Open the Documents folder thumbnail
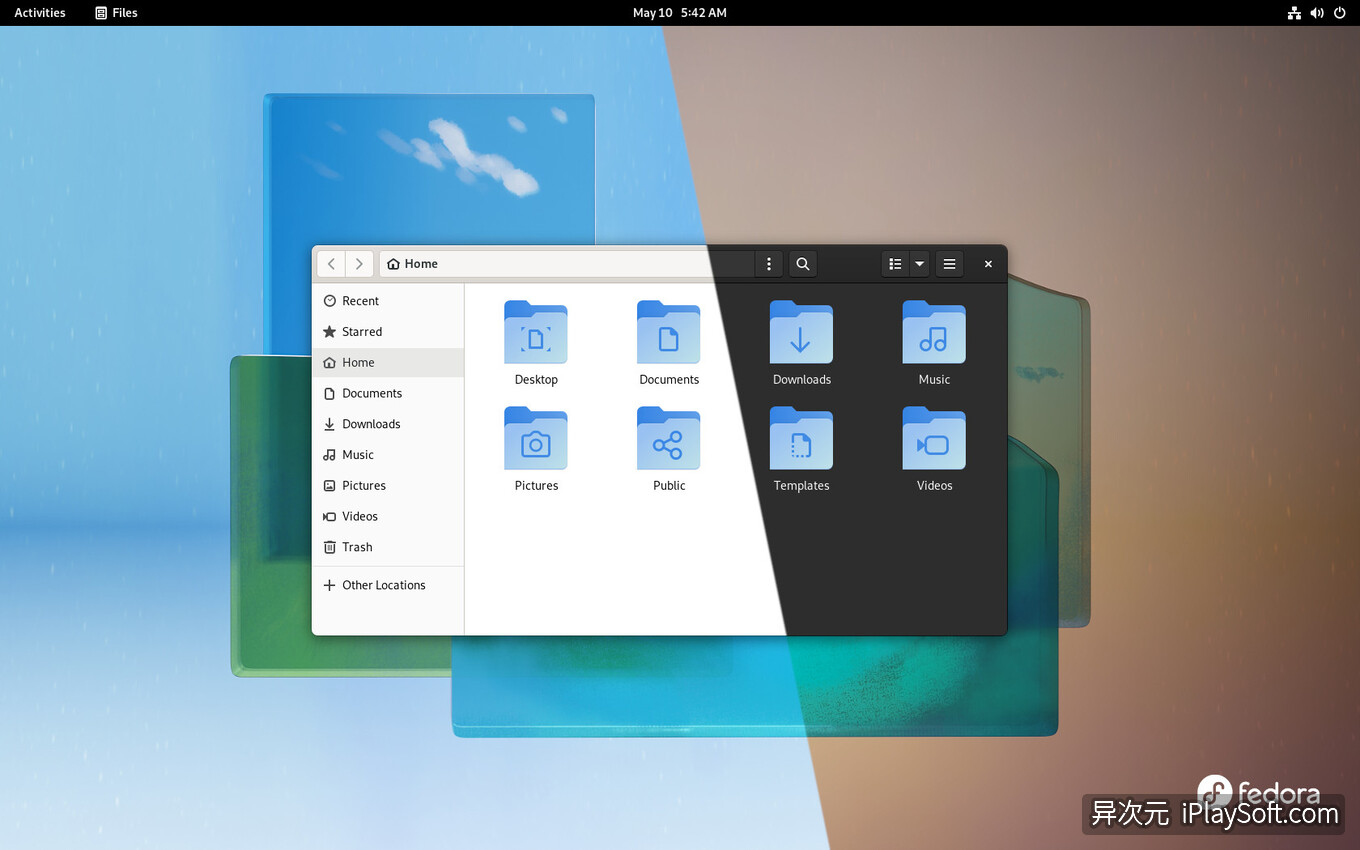Image resolution: width=1360 pixels, height=850 pixels. [x=668, y=333]
